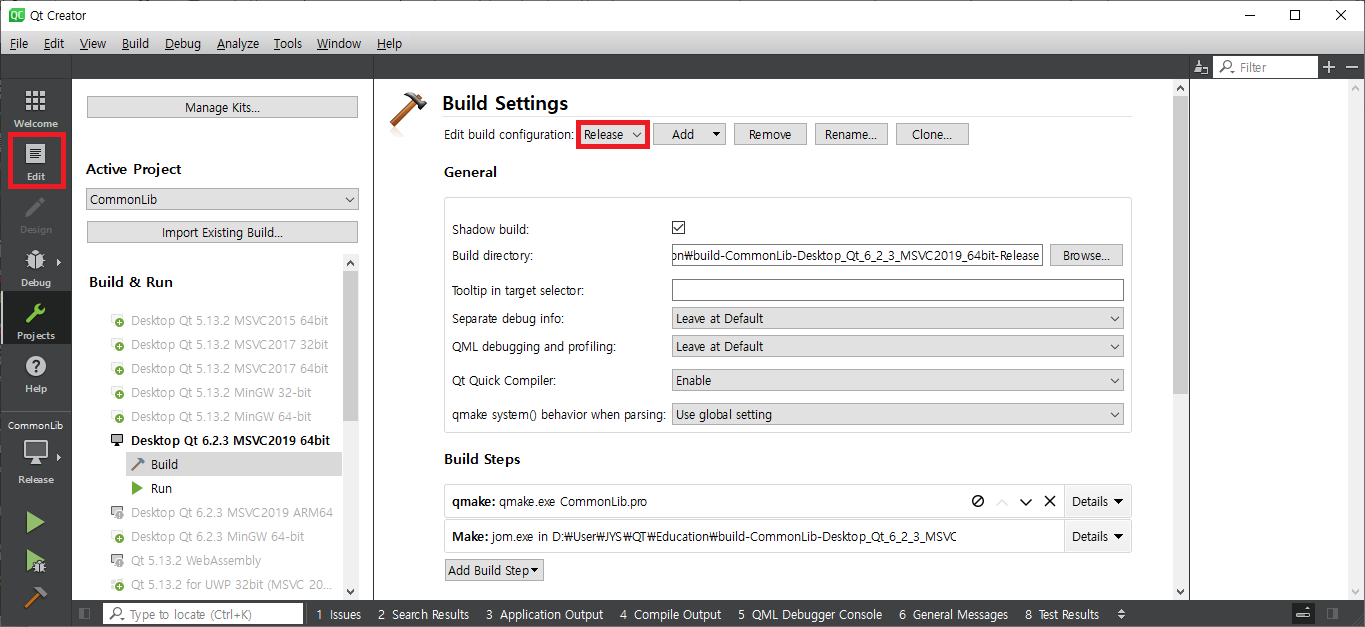Click Clone configuration button
The height and width of the screenshot is (627, 1365).
[x=932, y=134]
